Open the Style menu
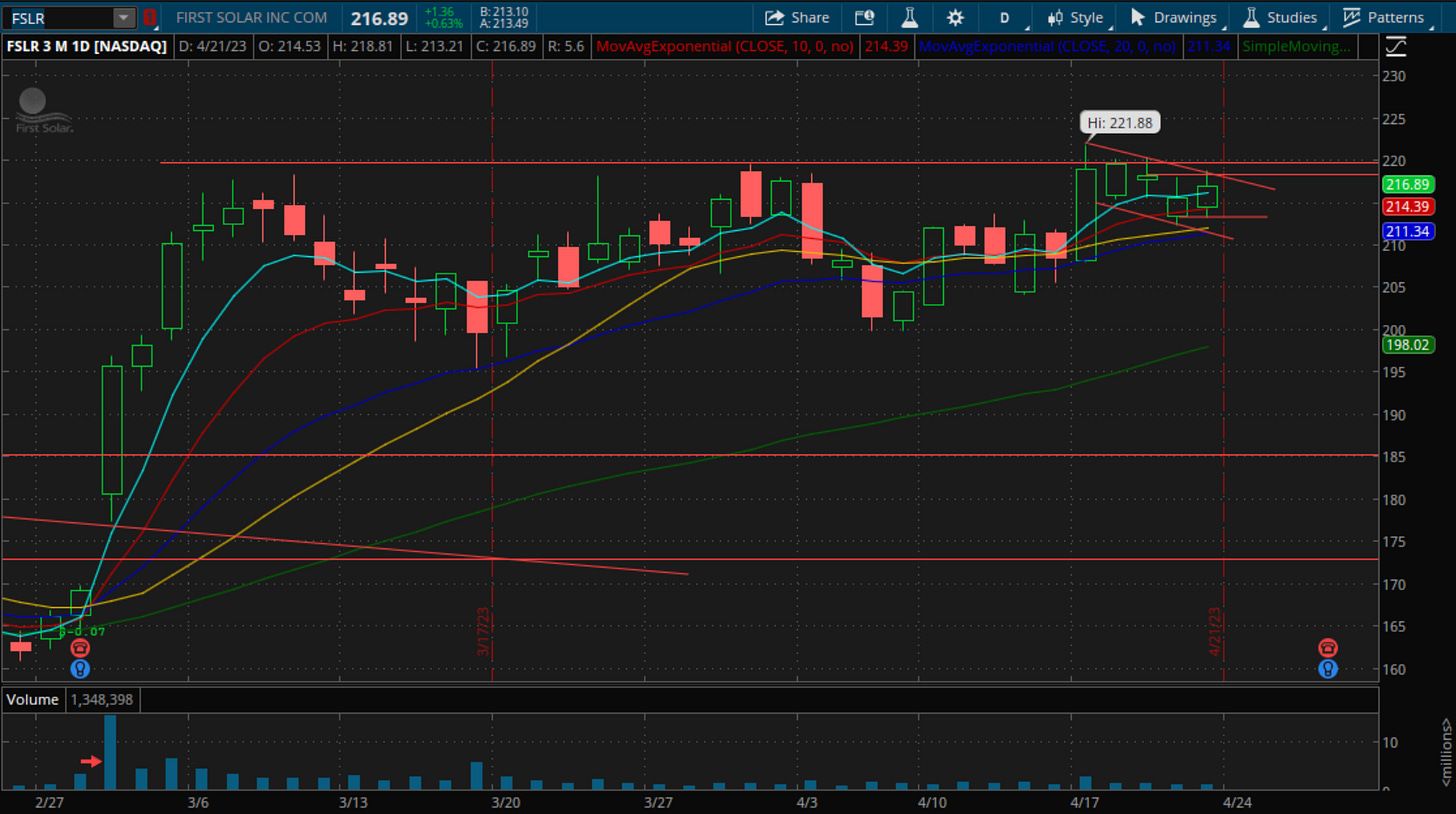Image resolution: width=1456 pixels, height=814 pixels. [x=1075, y=18]
